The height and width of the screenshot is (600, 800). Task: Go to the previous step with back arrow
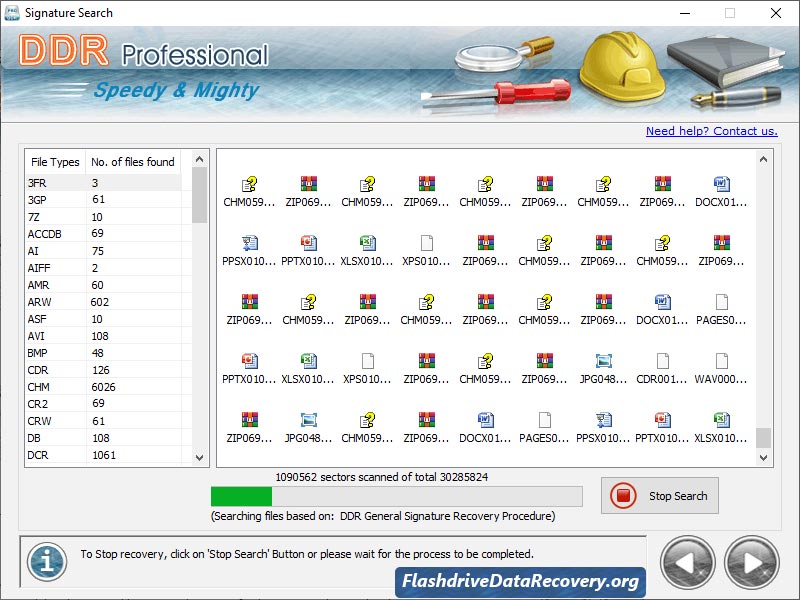pyautogui.click(x=687, y=562)
